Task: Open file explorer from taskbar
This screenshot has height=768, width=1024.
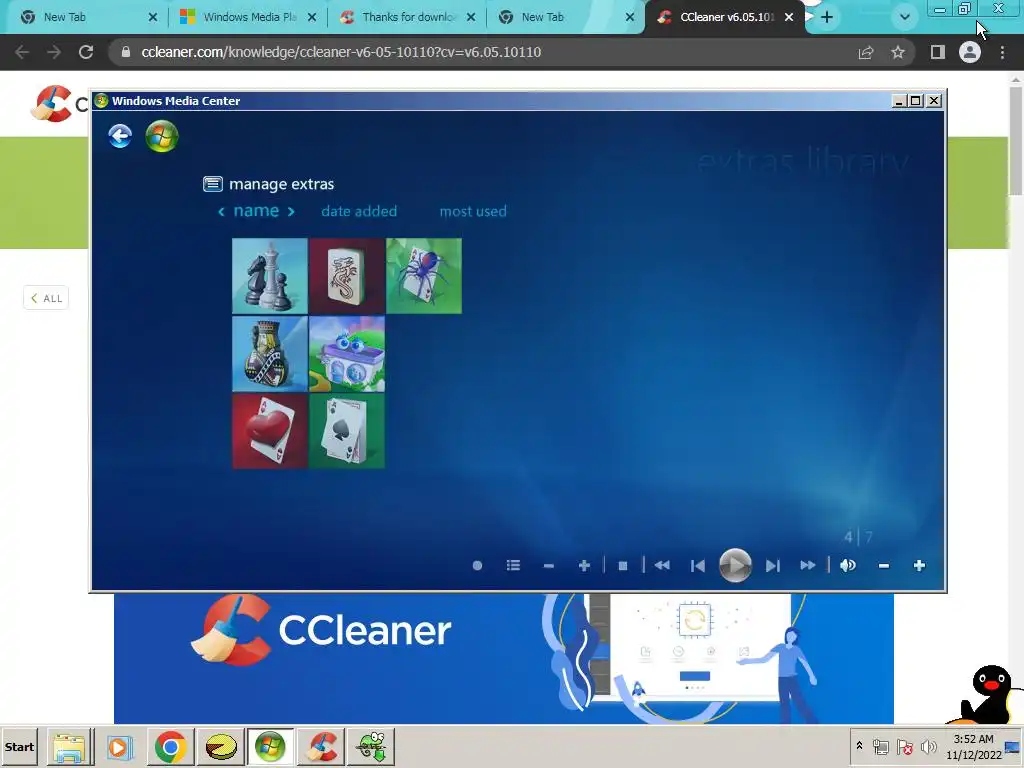Action: pos(69,747)
